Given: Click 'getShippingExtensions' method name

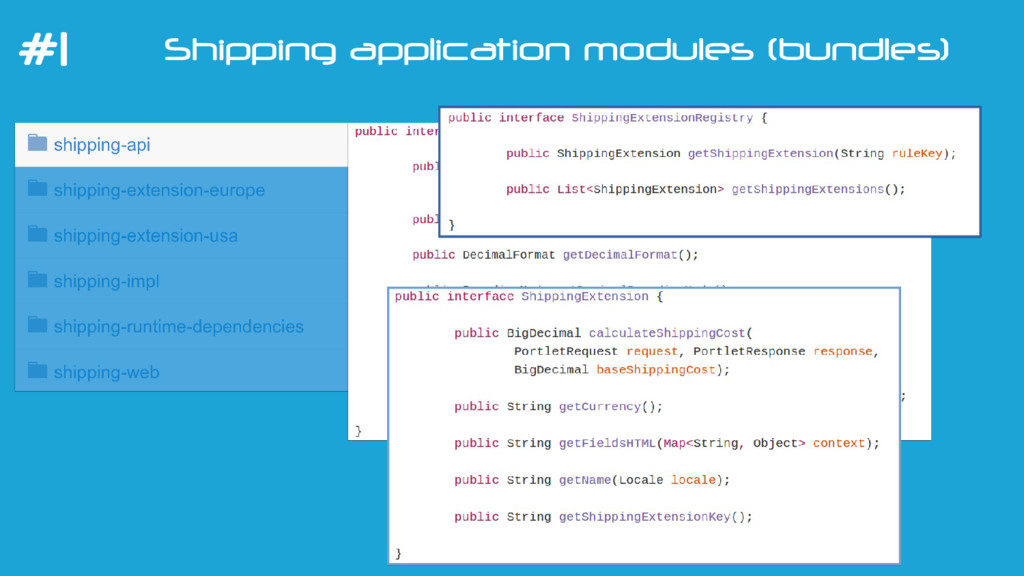Looking at the screenshot, I should tap(807, 189).
